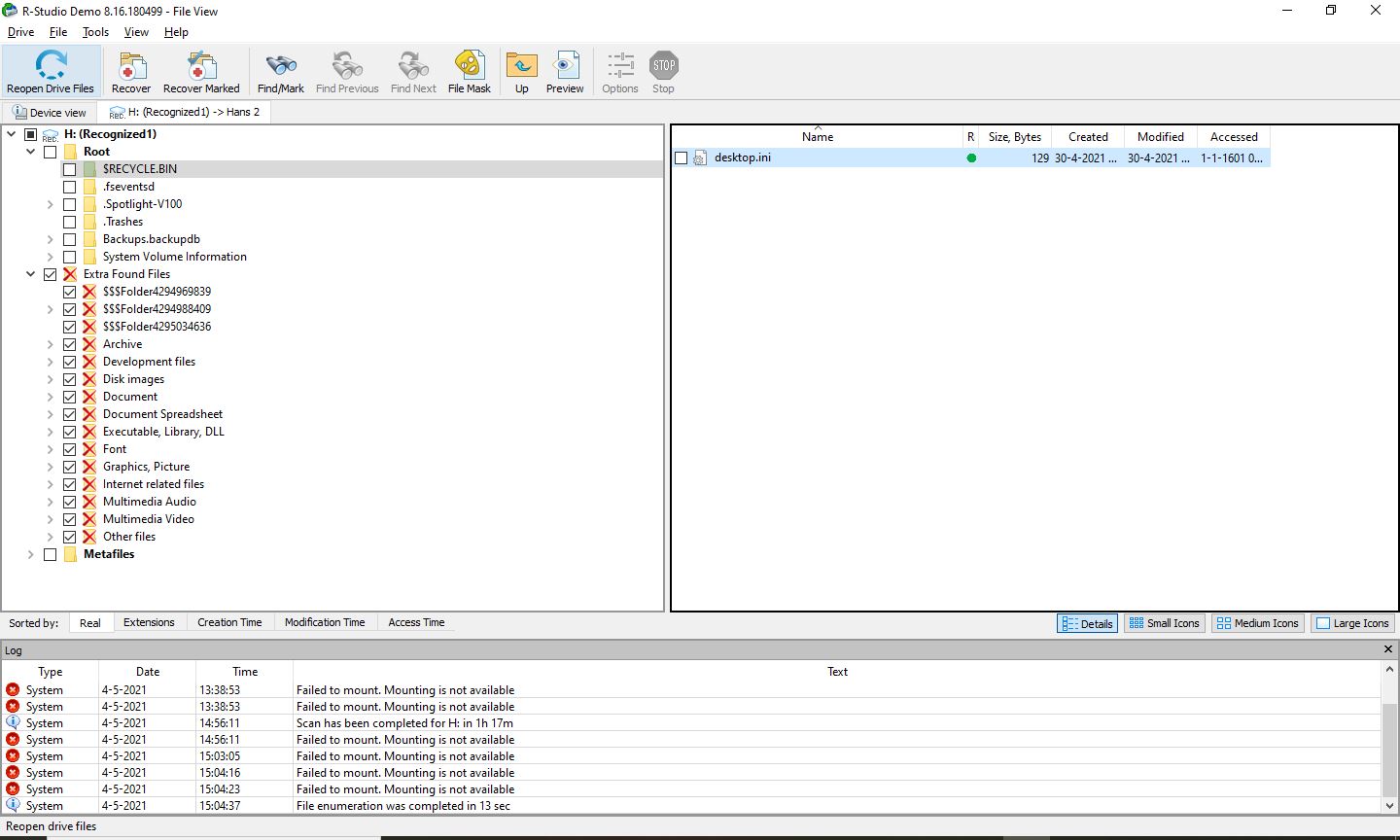Screen dimensions: 1400x840
Task: Collapse the Extra Found Files node
Action: click(x=31, y=274)
